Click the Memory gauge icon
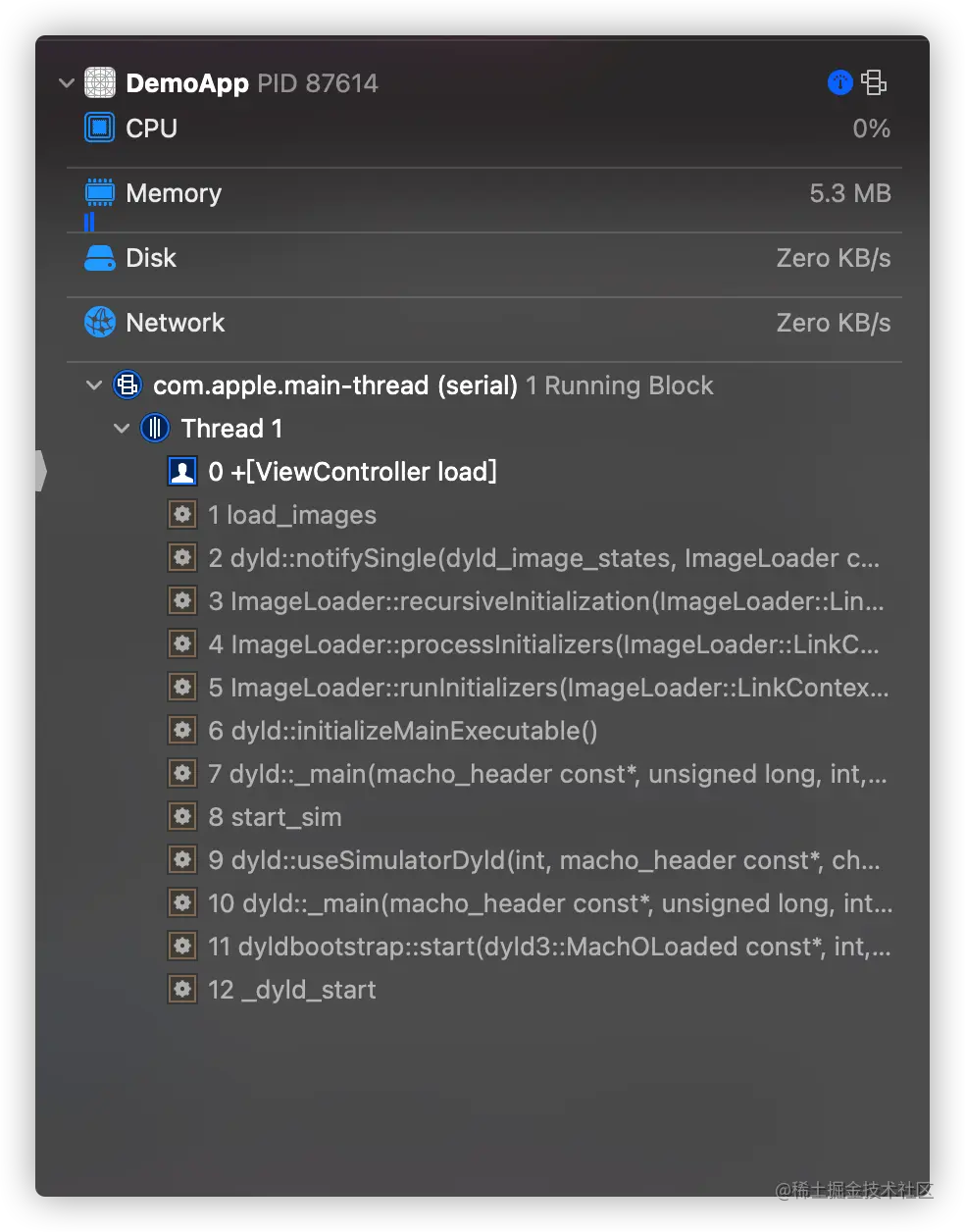The height and width of the screenshot is (1232, 965). click(x=100, y=192)
